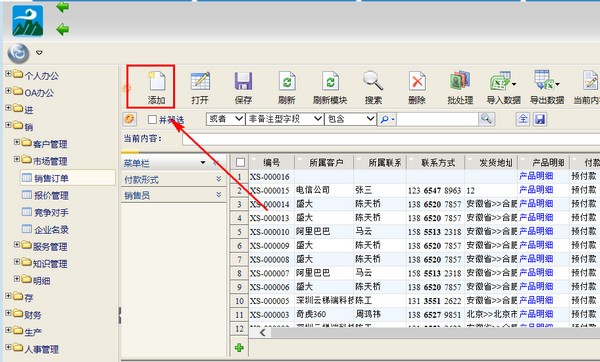The height and width of the screenshot is (362, 600).
Task: Expand the 人事管理 tree folder
Action: tap(8, 347)
